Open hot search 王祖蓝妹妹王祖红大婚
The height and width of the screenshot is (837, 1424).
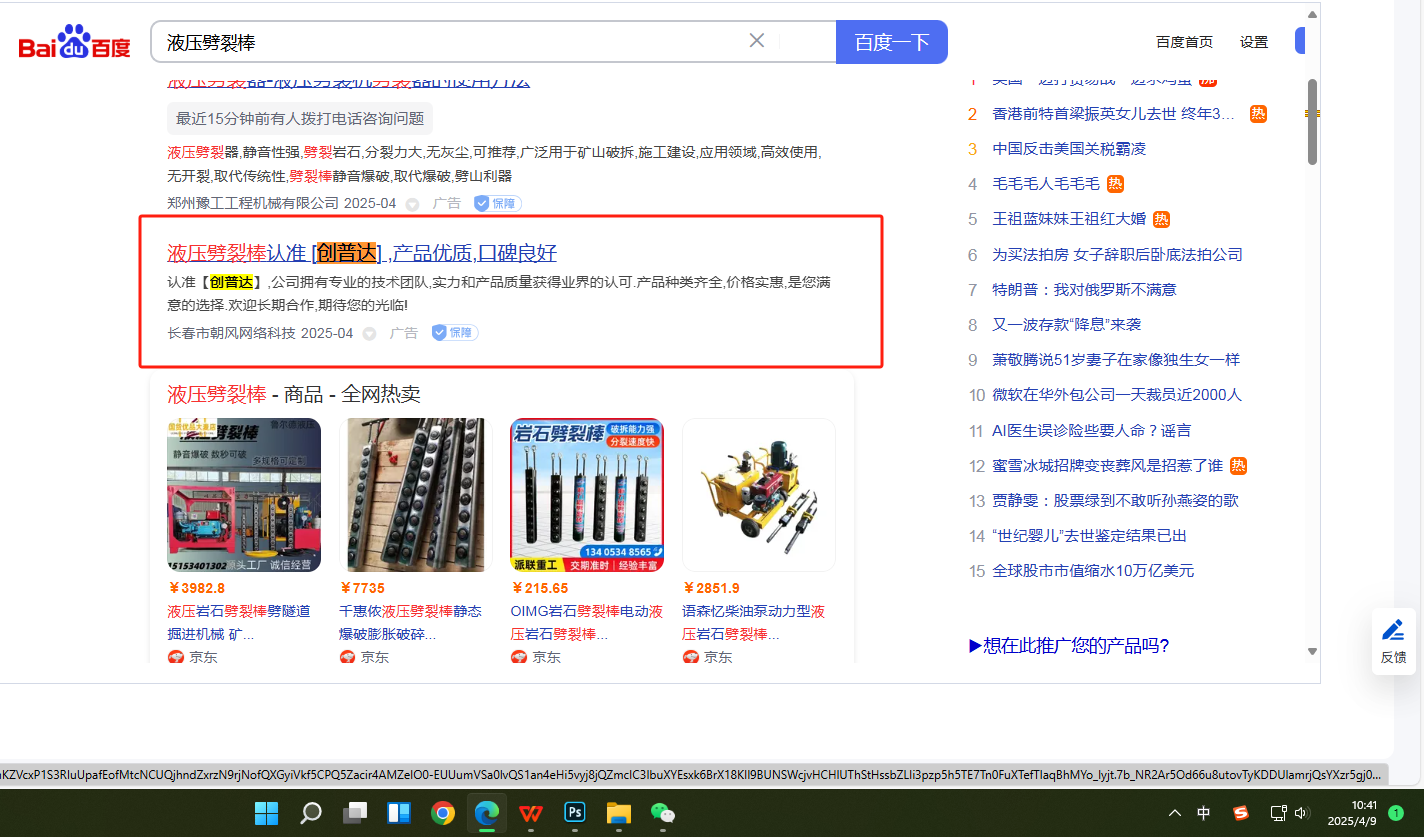pyautogui.click(x=1069, y=219)
